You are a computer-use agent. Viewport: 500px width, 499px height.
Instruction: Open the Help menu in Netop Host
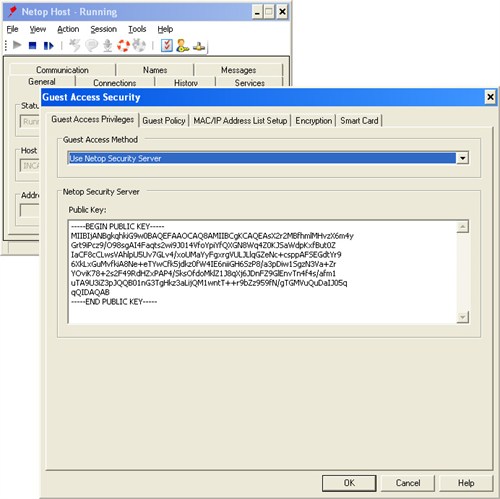[x=165, y=29]
